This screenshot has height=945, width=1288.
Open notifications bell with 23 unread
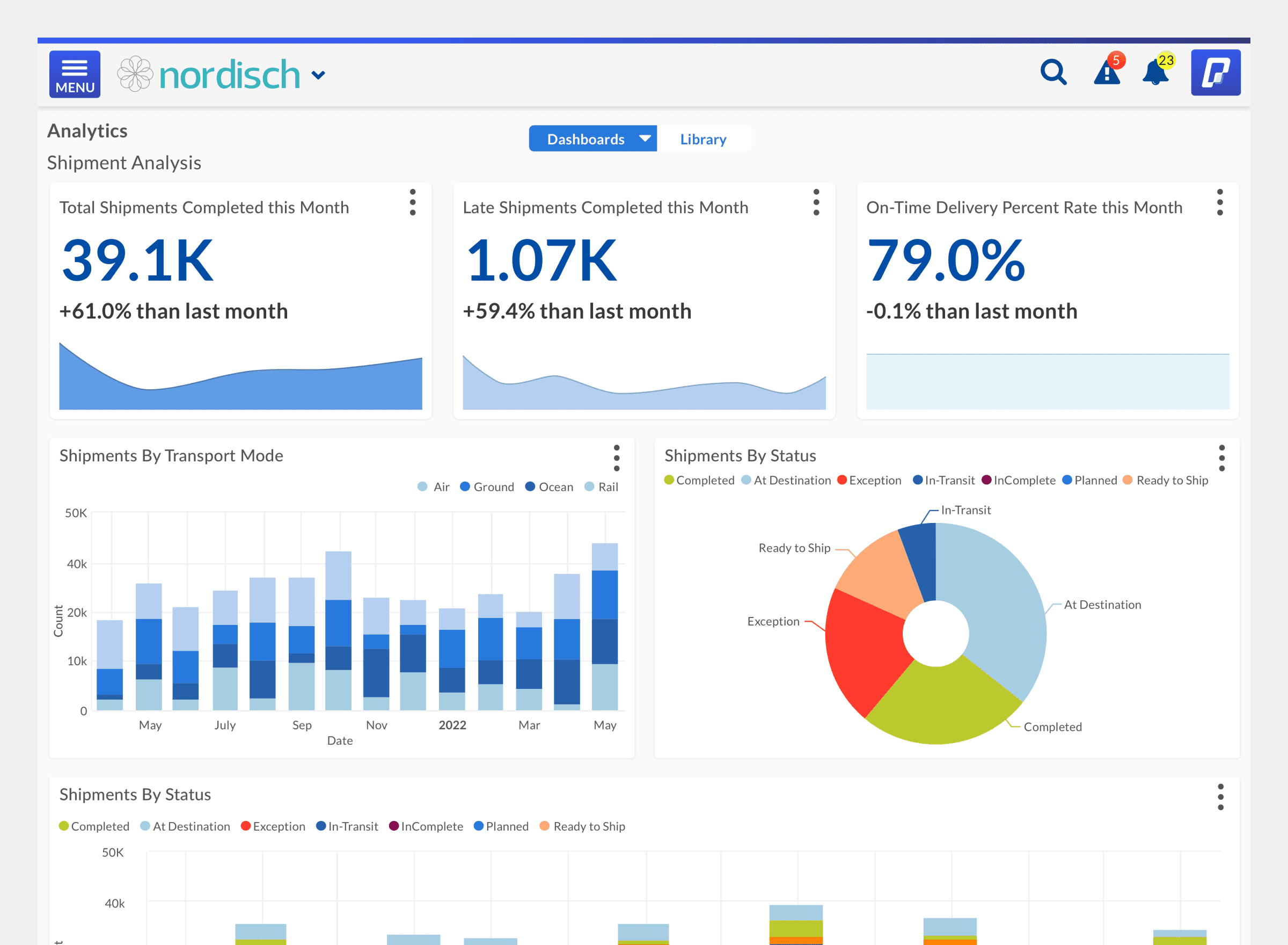click(1156, 75)
